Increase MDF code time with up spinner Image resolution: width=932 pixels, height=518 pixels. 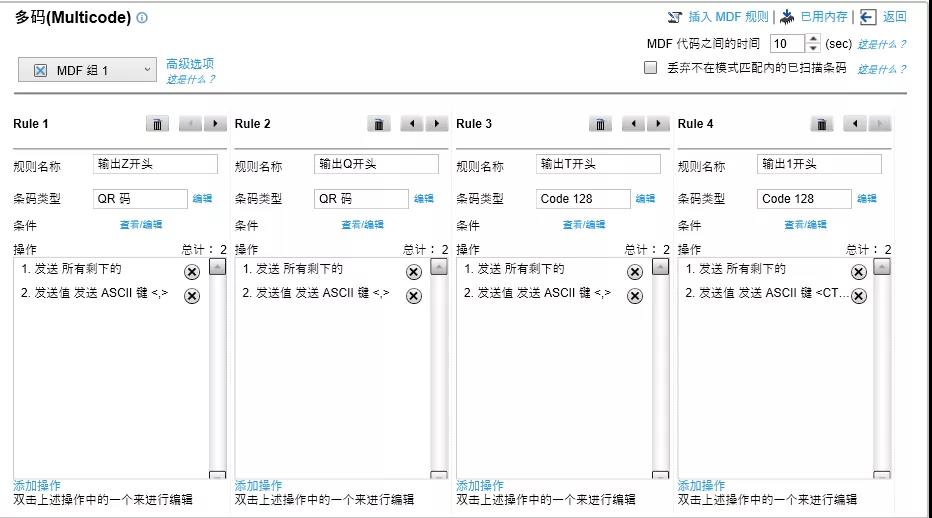(812, 39)
